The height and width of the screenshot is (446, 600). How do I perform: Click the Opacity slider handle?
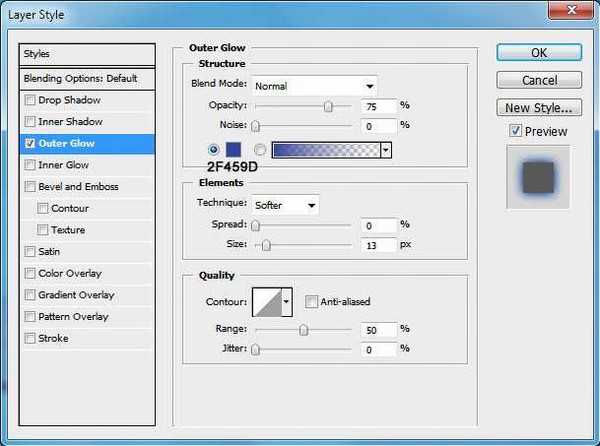point(328,105)
